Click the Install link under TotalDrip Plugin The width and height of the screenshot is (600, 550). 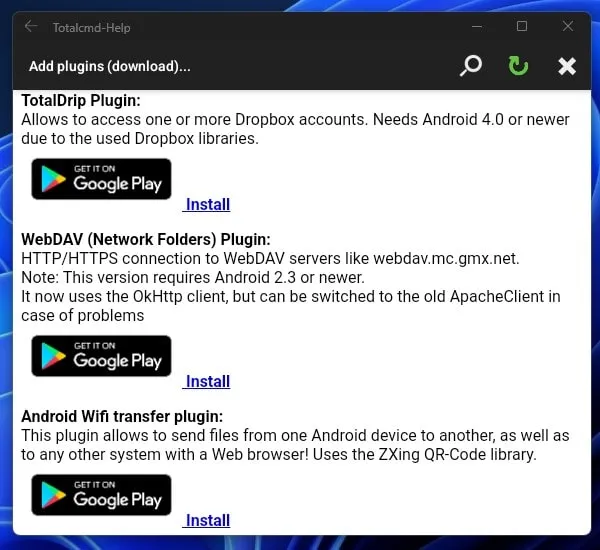pos(207,204)
